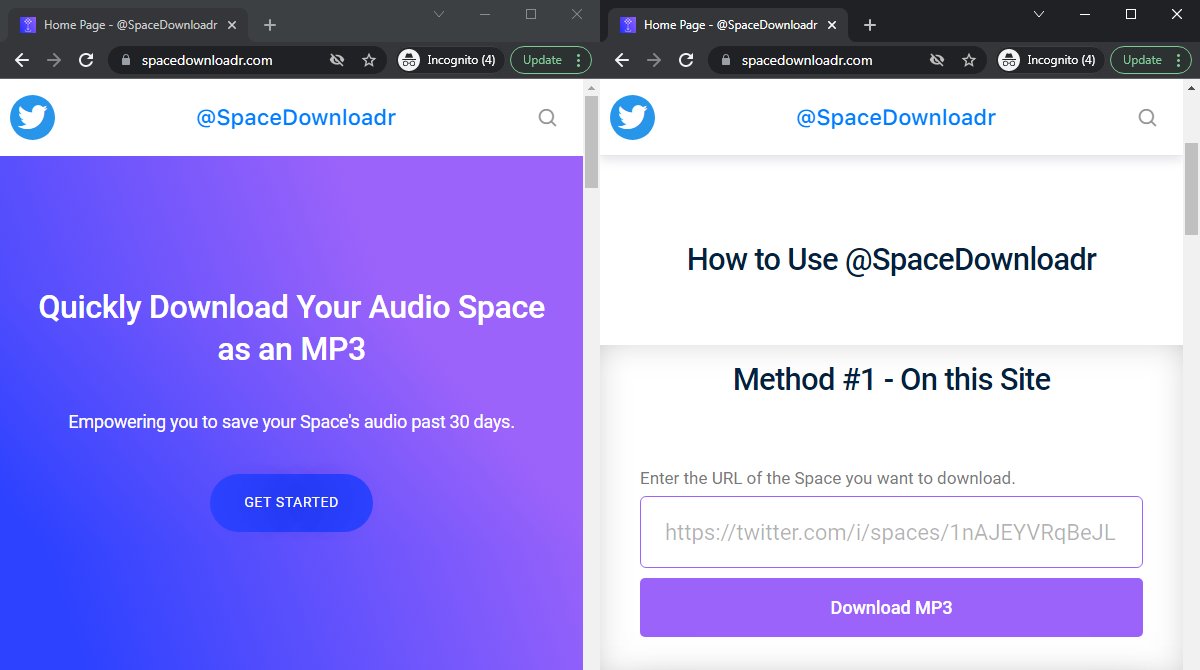This screenshot has width=1200, height=670.
Task: Click the GET STARTED button
Action: (x=291, y=502)
